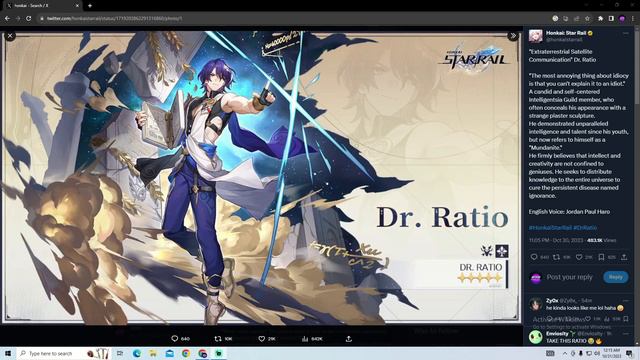640x360 pixels.
Task: Open more options on Enviosity reply
Action: click(626, 333)
